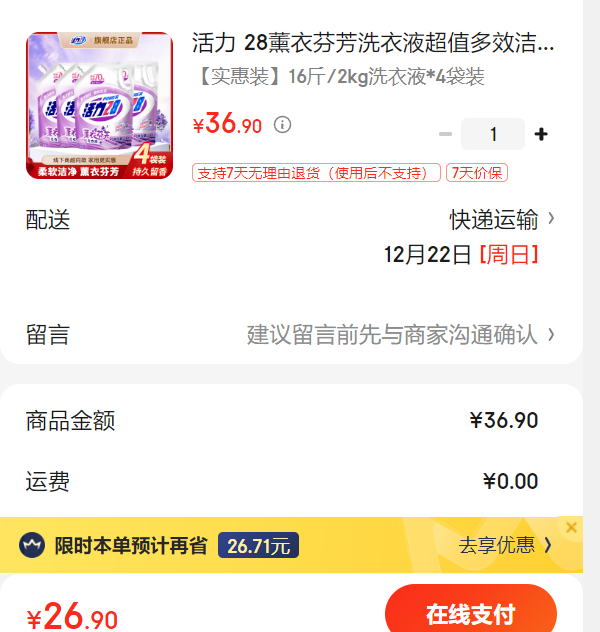The height and width of the screenshot is (632, 600).
Task: Close the yellow savings banner
Action: [571, 527]
